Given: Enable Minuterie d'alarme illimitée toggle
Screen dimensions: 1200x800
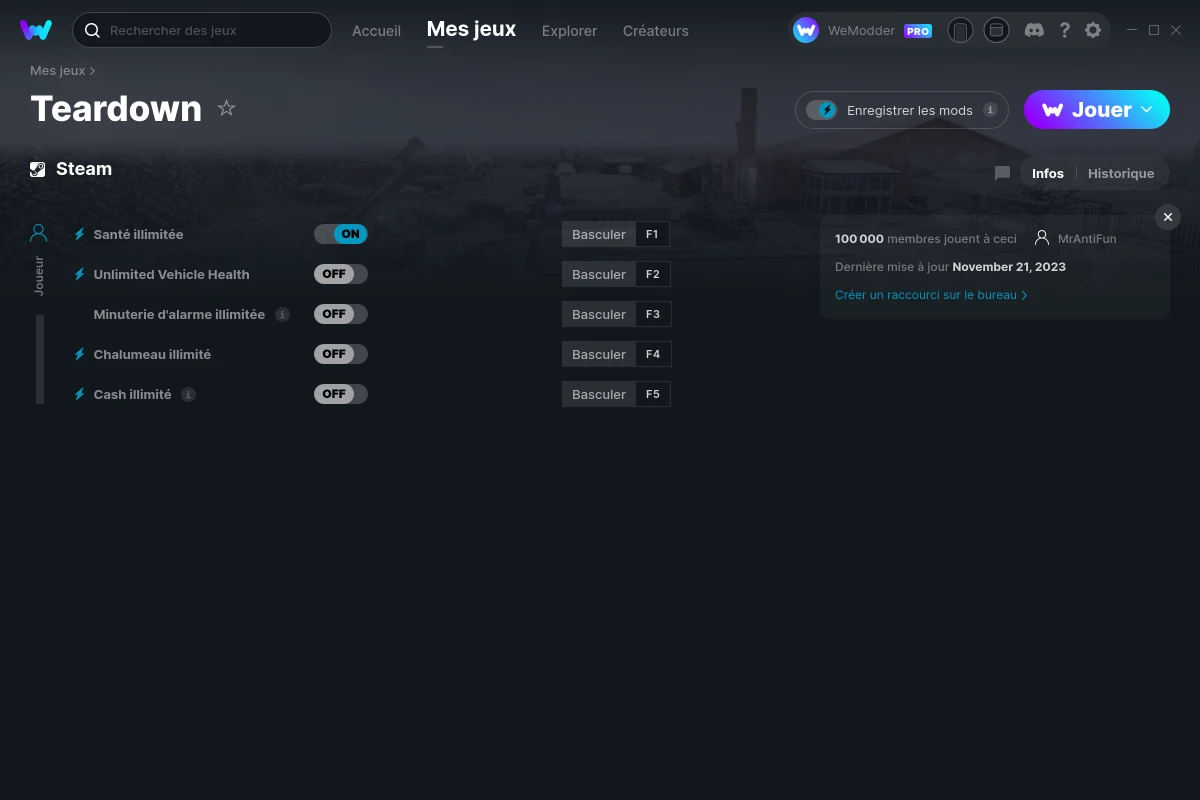Looking at the screenshot, I should click(x=341, y=314).
